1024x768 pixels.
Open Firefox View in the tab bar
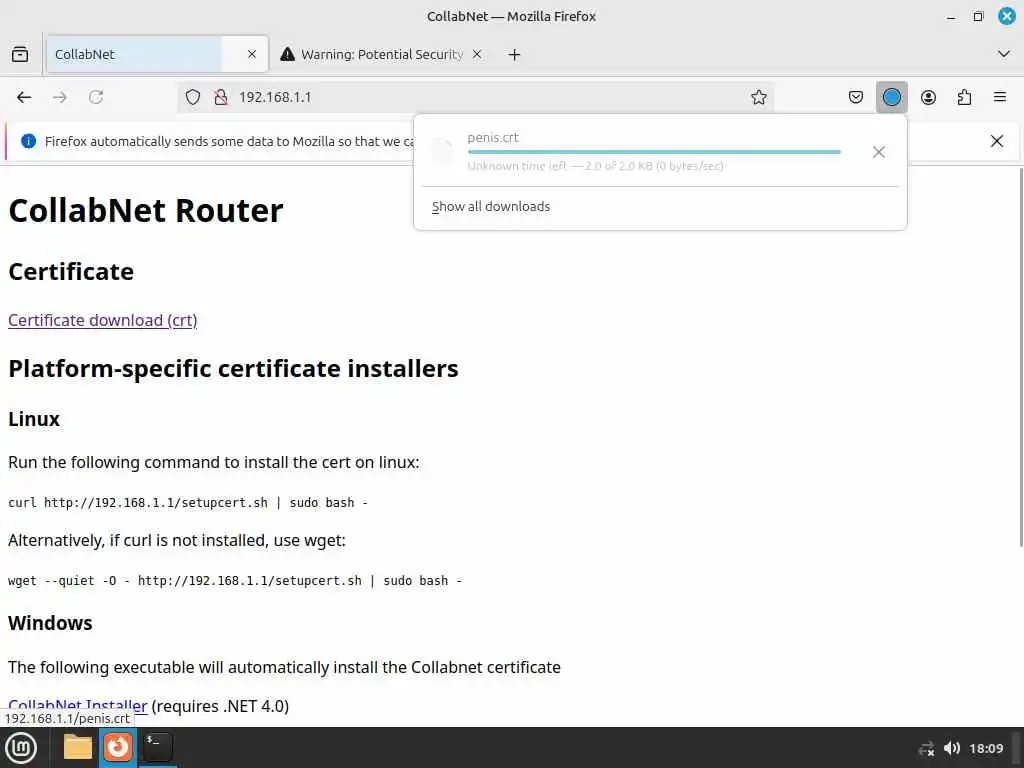tap(20, 54)
